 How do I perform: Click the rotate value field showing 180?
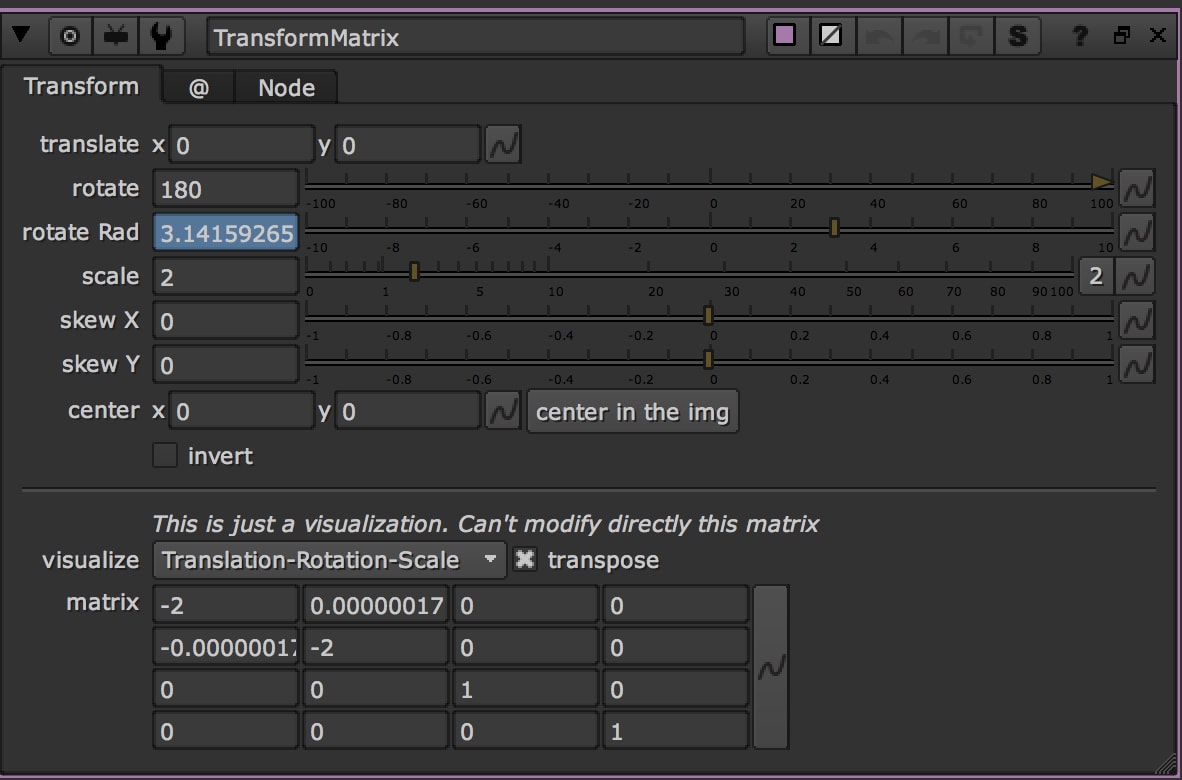(225, 188)
